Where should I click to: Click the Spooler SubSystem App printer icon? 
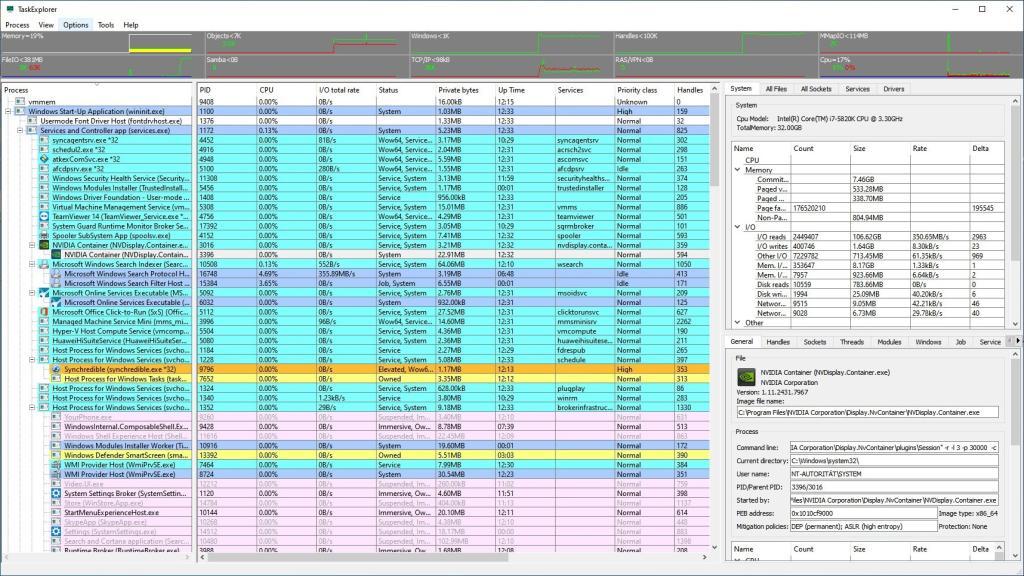(44, 236)
